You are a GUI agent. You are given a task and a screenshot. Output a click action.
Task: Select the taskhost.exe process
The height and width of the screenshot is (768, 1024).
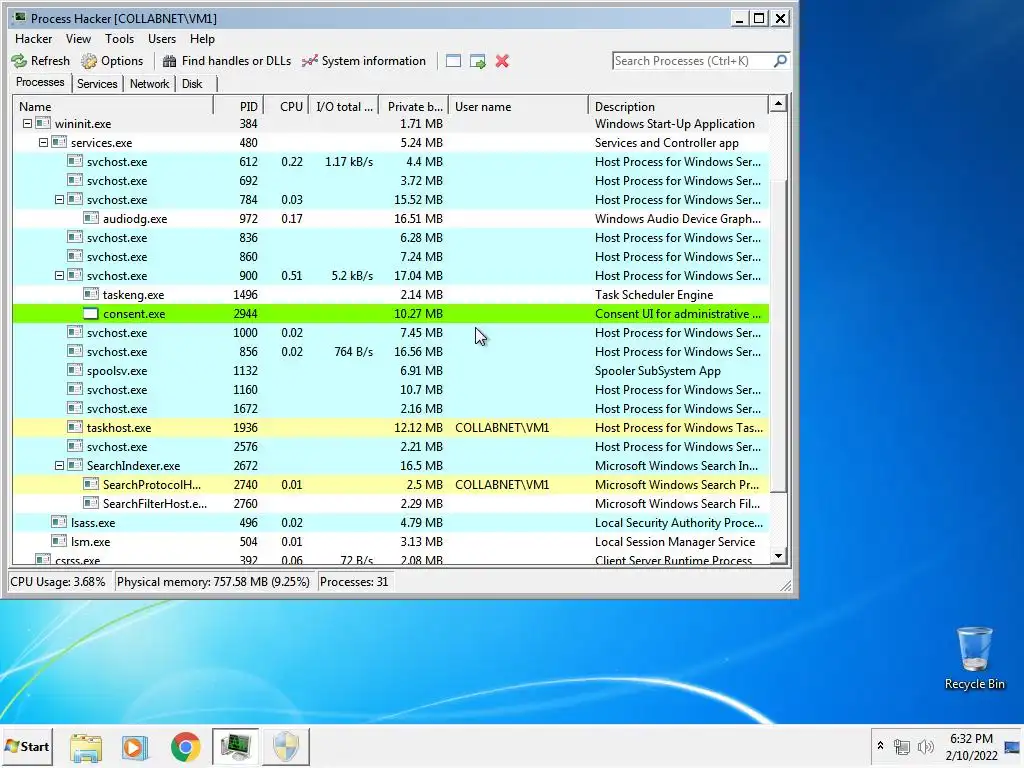pyautogui.click(x=391, y=428)
